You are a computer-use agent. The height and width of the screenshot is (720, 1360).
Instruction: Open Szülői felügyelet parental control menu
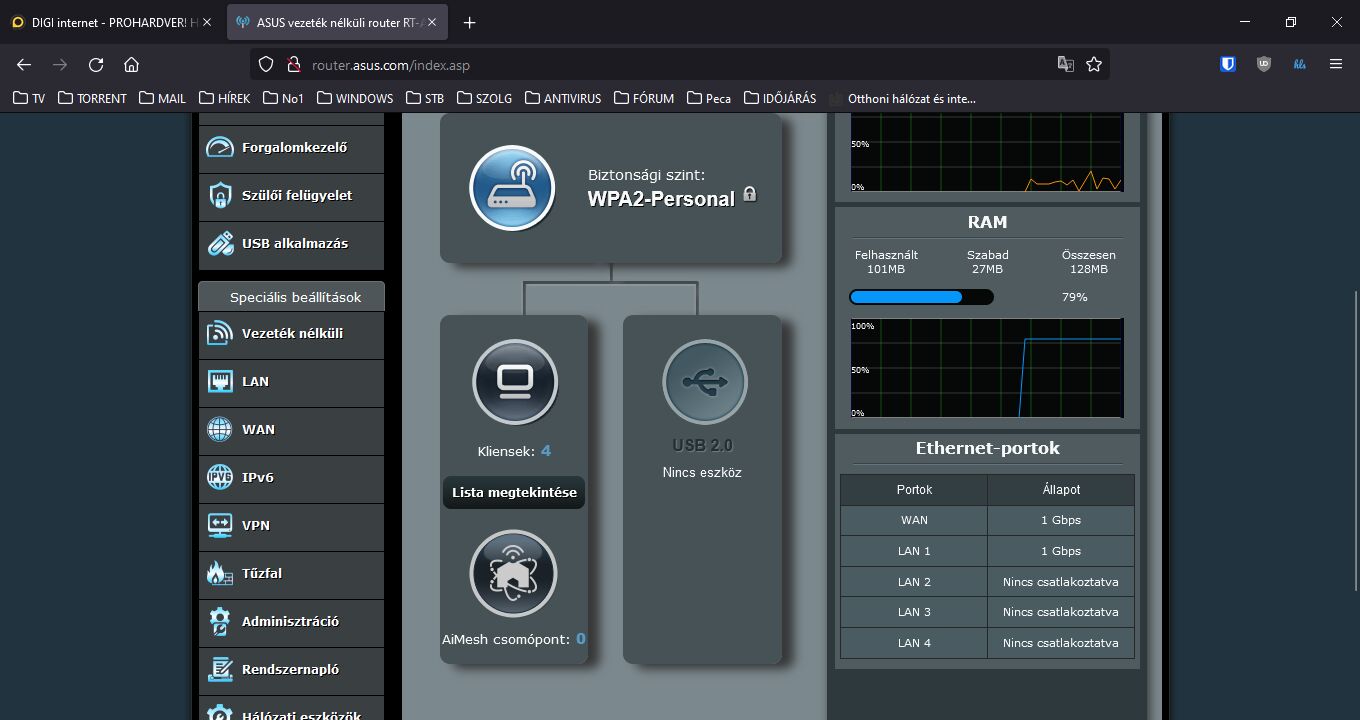pos(291,196)
